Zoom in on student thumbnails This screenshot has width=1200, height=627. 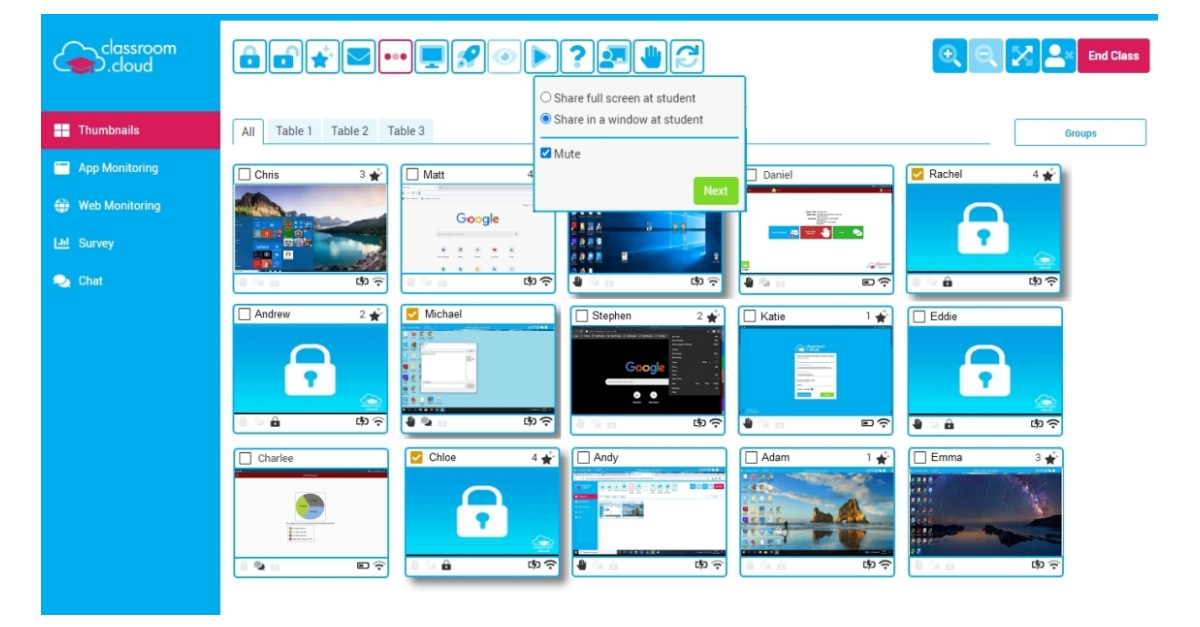(x=950, y=55)
